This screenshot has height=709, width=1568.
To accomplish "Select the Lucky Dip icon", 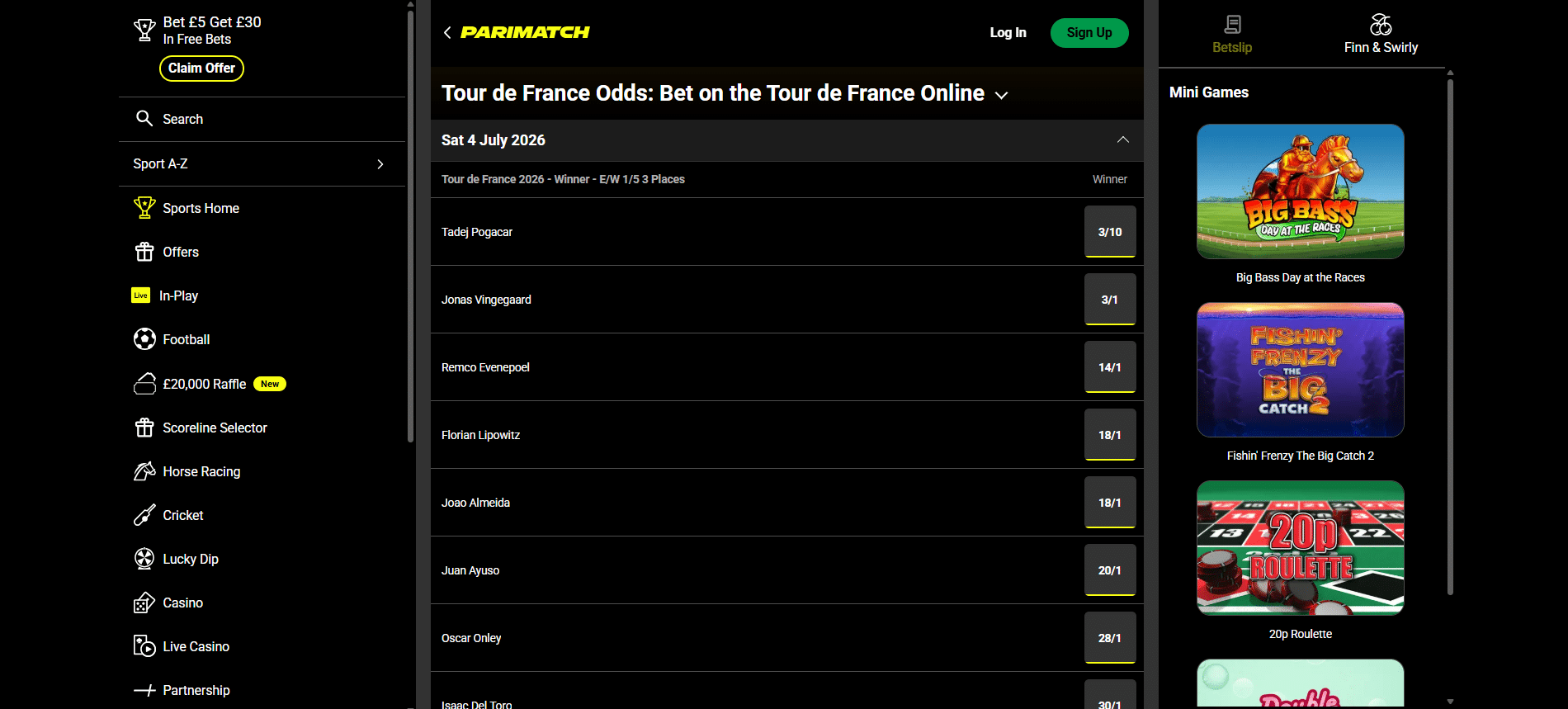I will (x=145, y=559).
